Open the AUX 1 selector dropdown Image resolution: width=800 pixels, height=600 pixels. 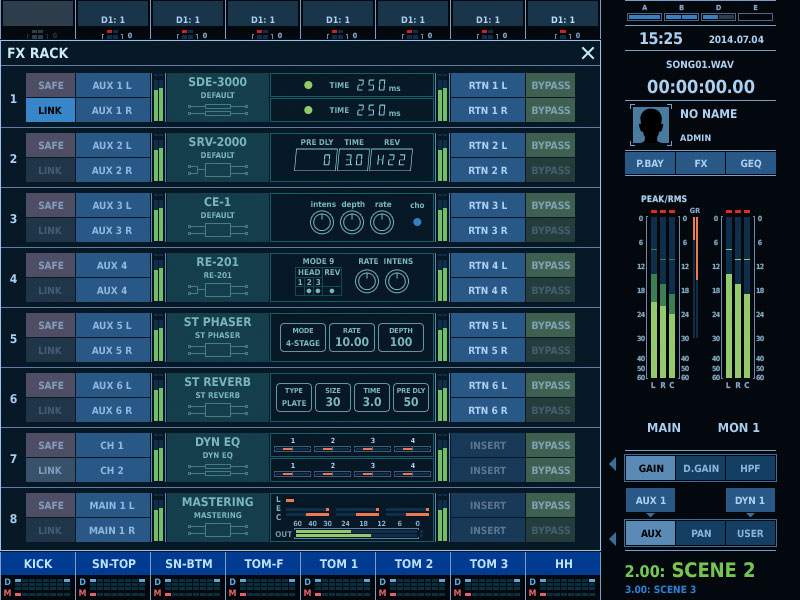650,500
